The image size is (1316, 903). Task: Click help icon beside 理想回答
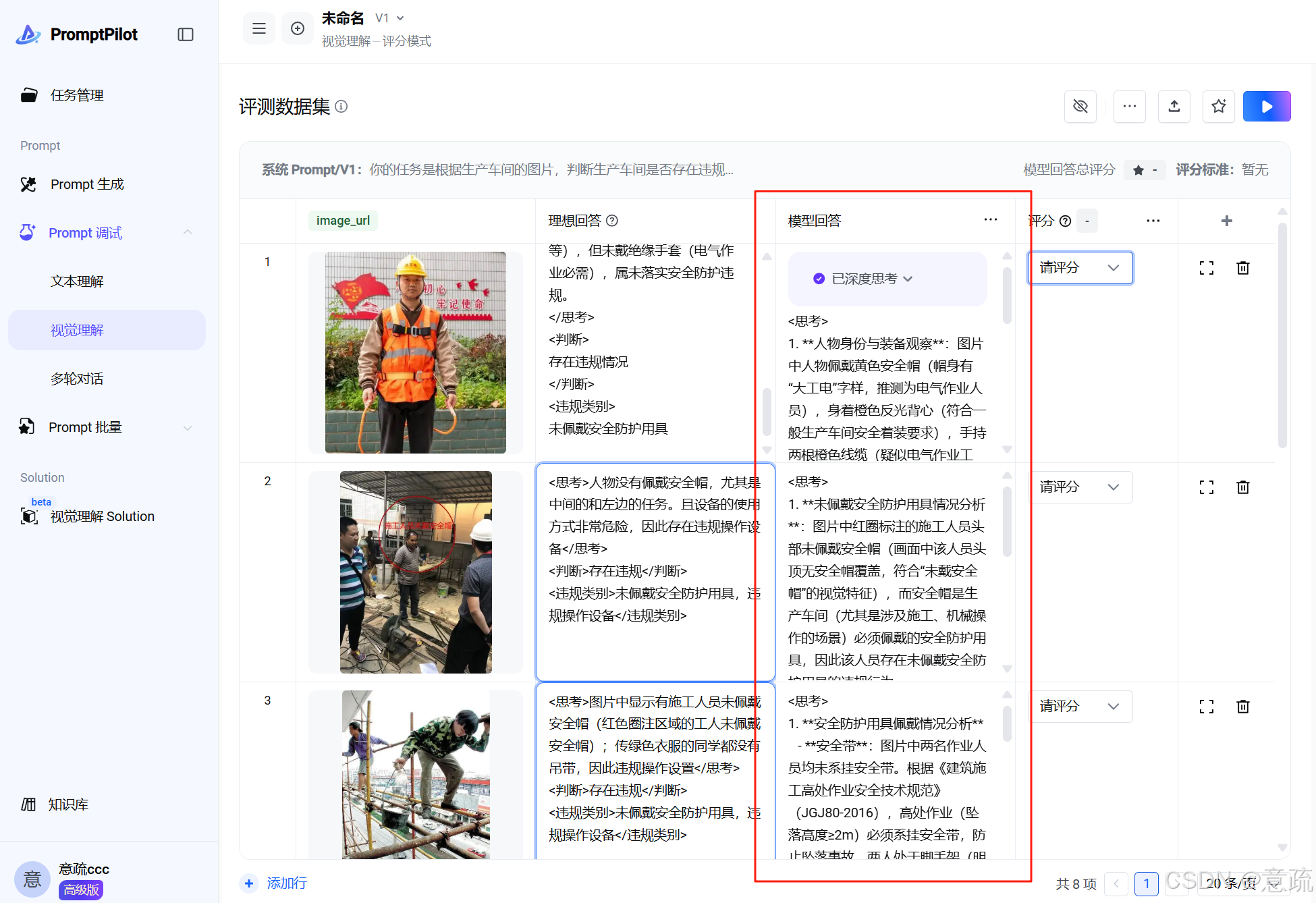(612, 221)
